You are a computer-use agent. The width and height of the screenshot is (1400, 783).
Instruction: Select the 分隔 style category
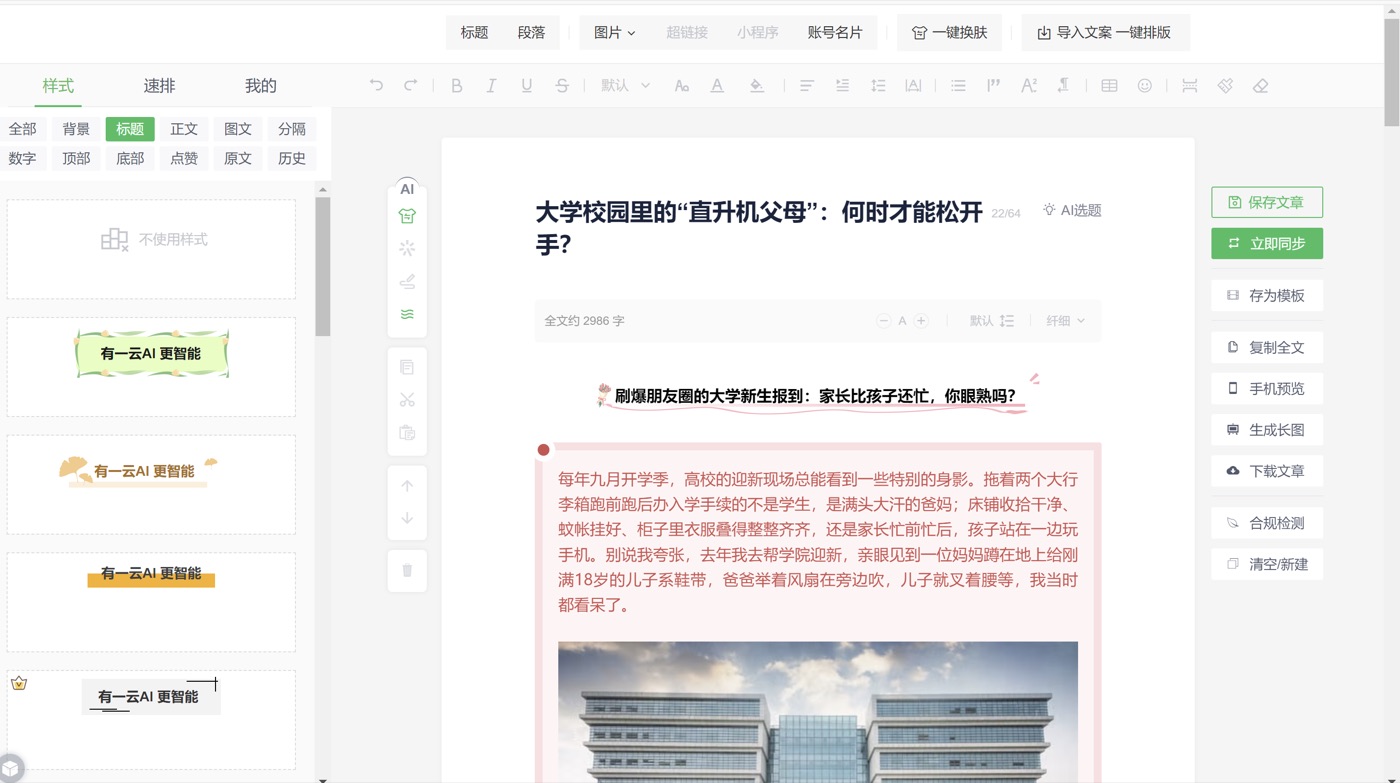click(x=292, y=129)
